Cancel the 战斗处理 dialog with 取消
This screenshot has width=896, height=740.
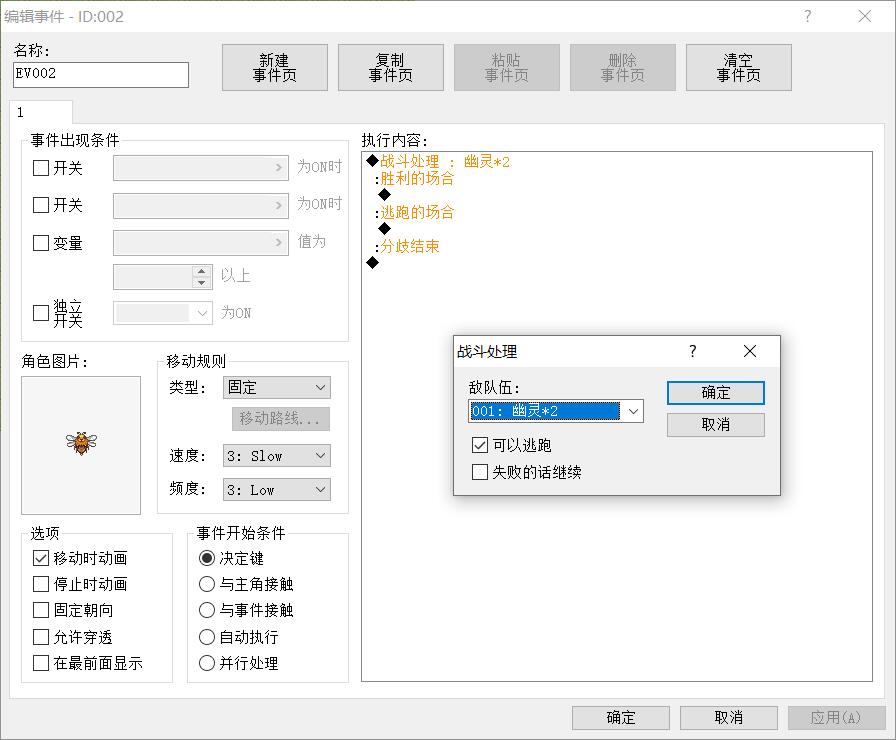click(x=715, y=425)
